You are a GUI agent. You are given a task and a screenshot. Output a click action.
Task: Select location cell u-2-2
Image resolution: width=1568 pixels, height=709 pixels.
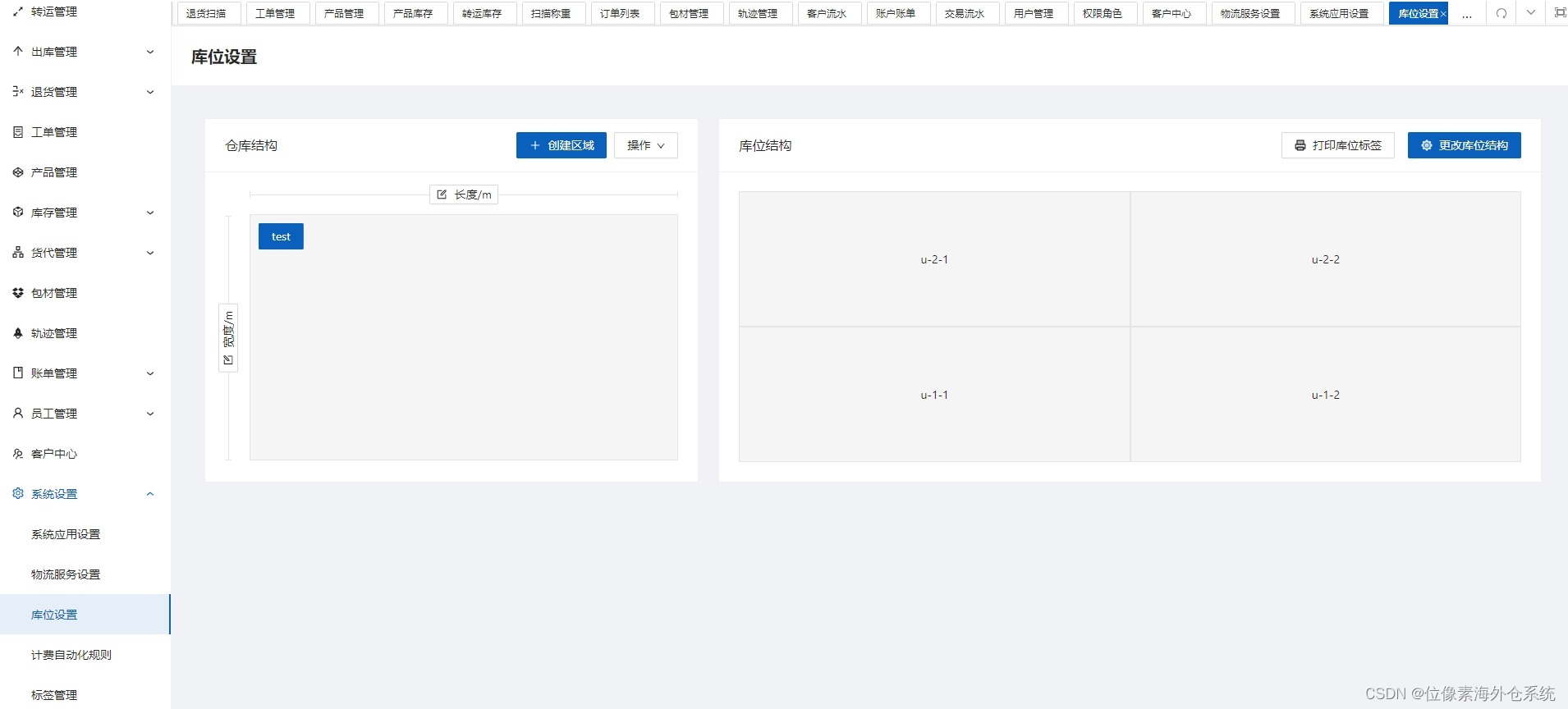(x=1326, y=259)
